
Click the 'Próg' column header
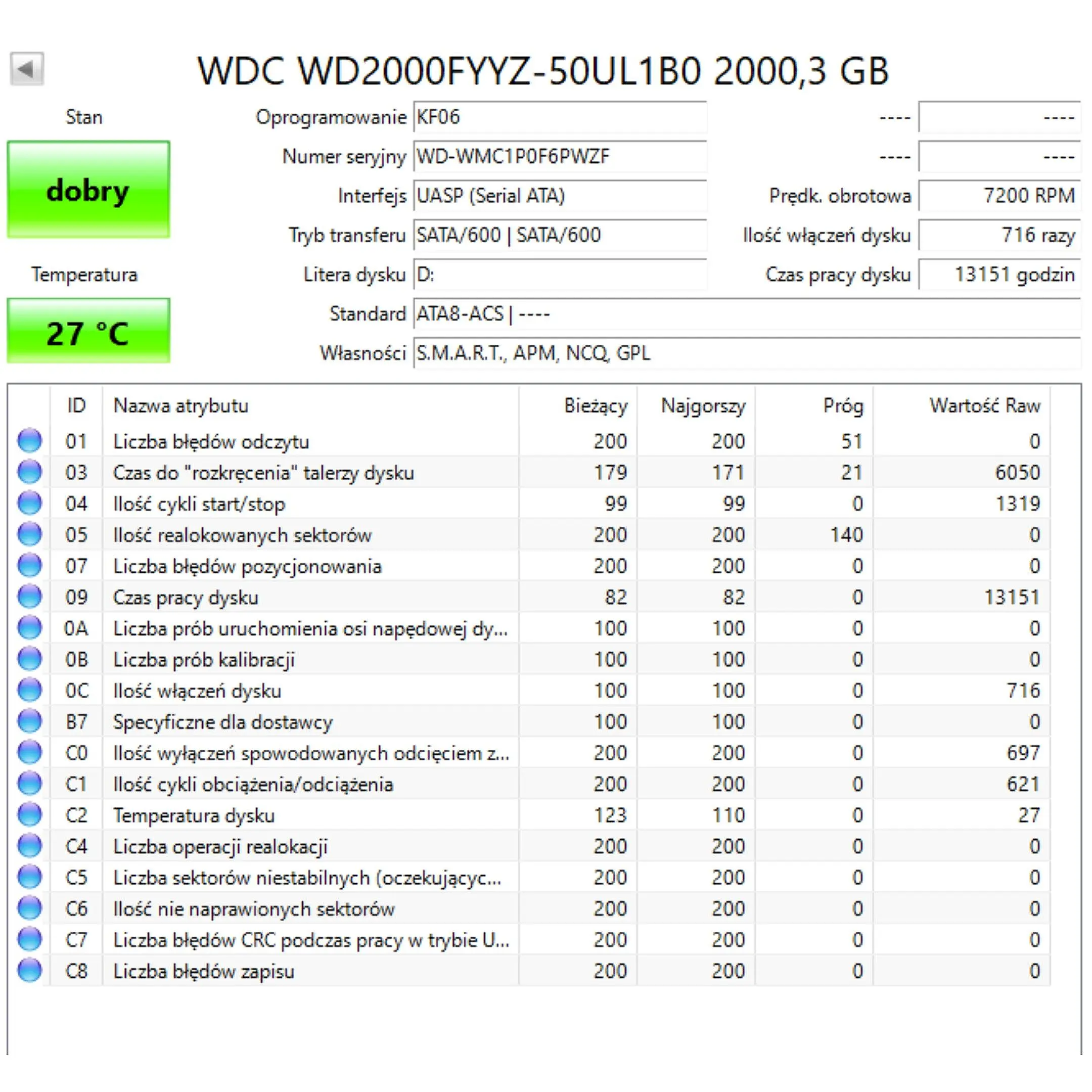814,406
